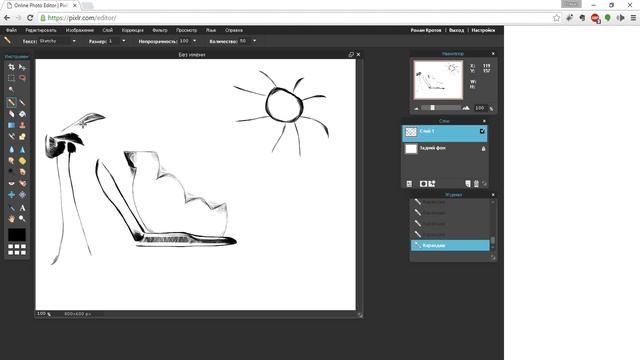Open the Коррекция menu
Viewport: 640px width, 360px height.
tap(133, 30)
